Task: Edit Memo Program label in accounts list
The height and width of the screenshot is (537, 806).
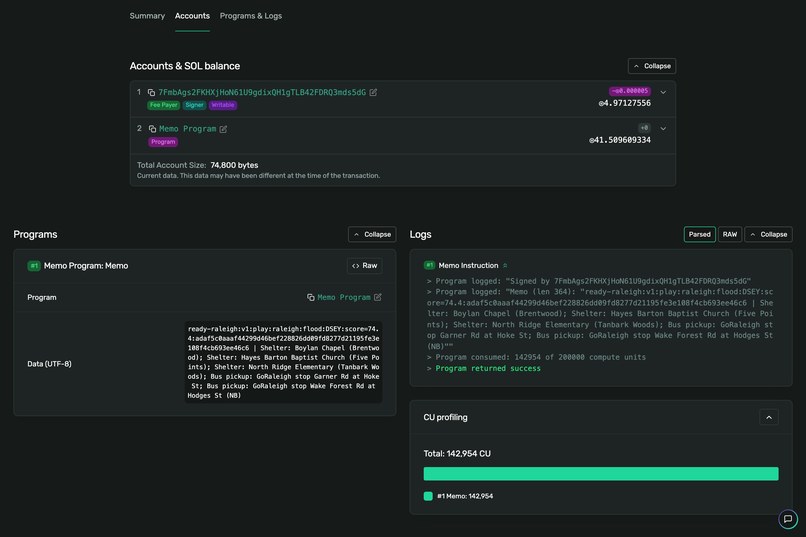Action: pos(223,129)
